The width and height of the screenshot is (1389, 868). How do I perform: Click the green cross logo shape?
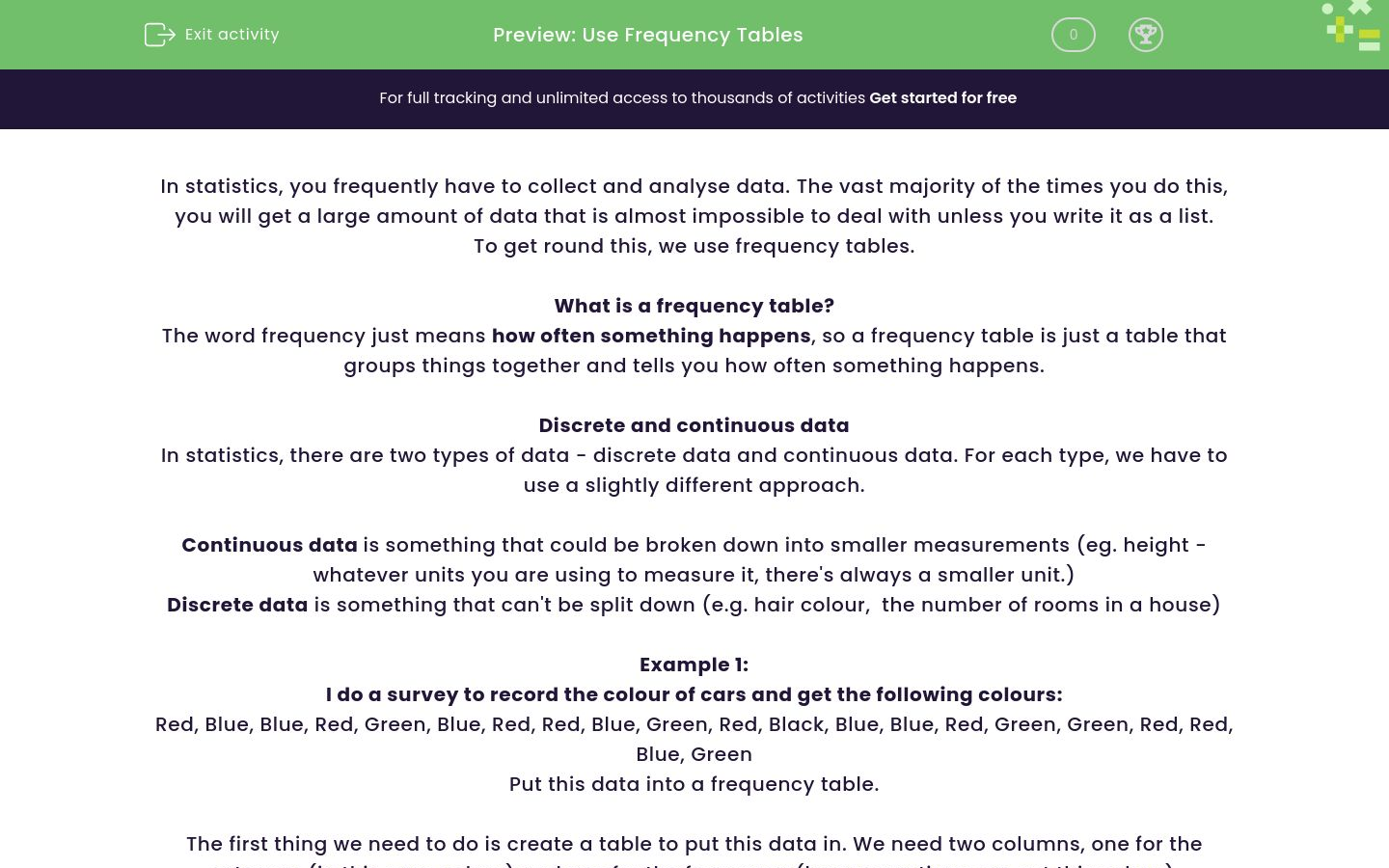(1359, 8)
